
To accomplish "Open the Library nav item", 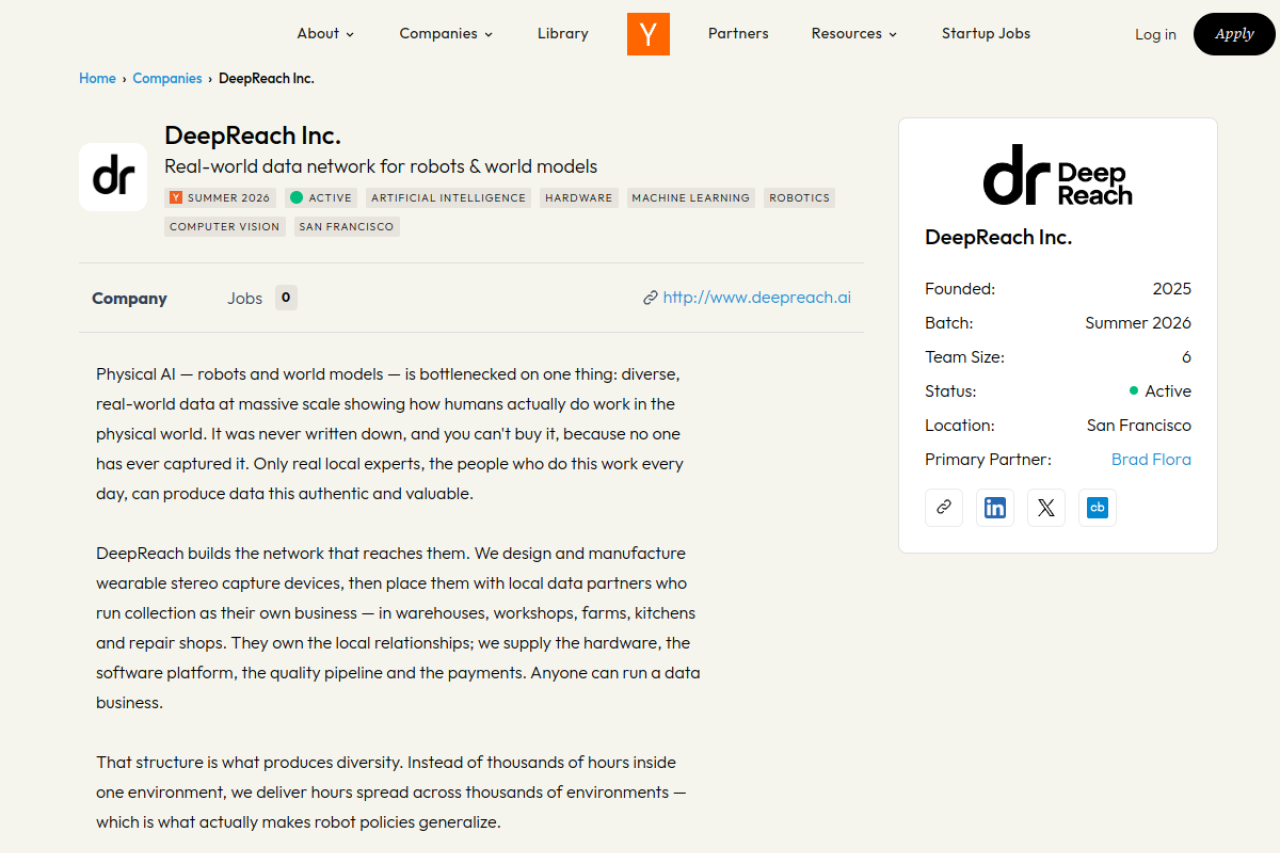I will click(563, 34).
